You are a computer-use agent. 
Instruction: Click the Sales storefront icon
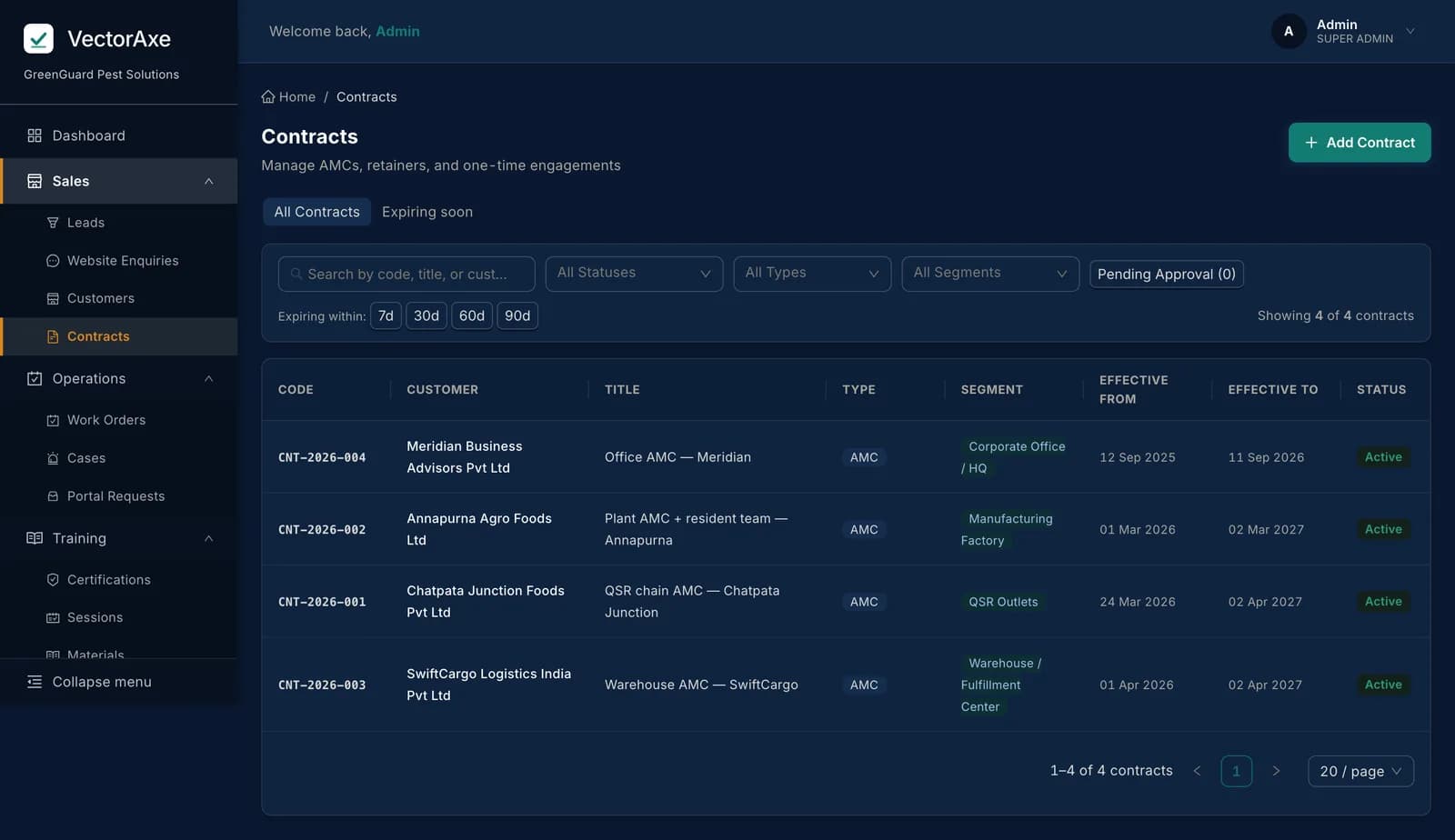(x=35, y=181)
